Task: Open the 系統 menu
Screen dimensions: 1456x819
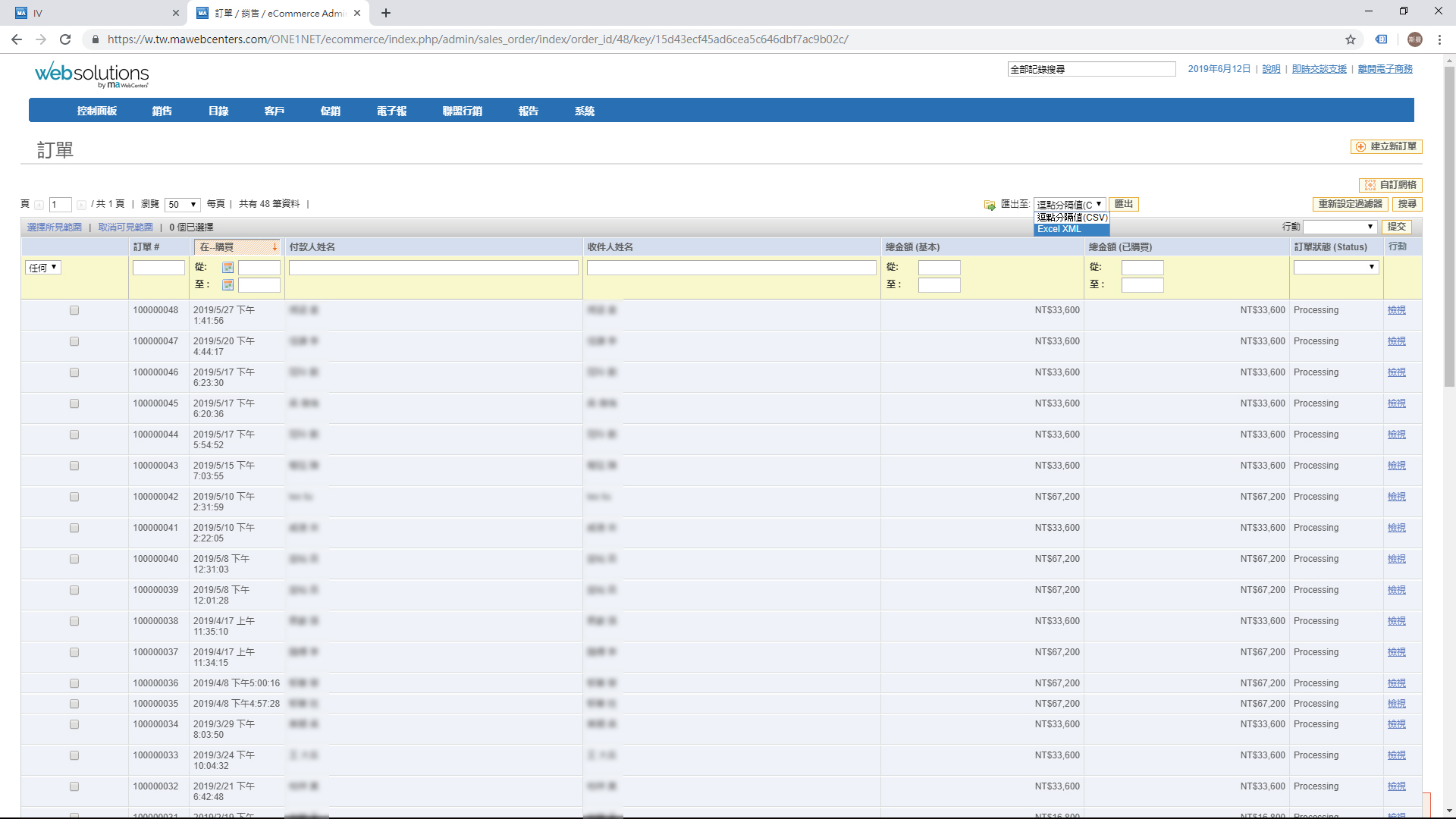Action: click(585, 111)
